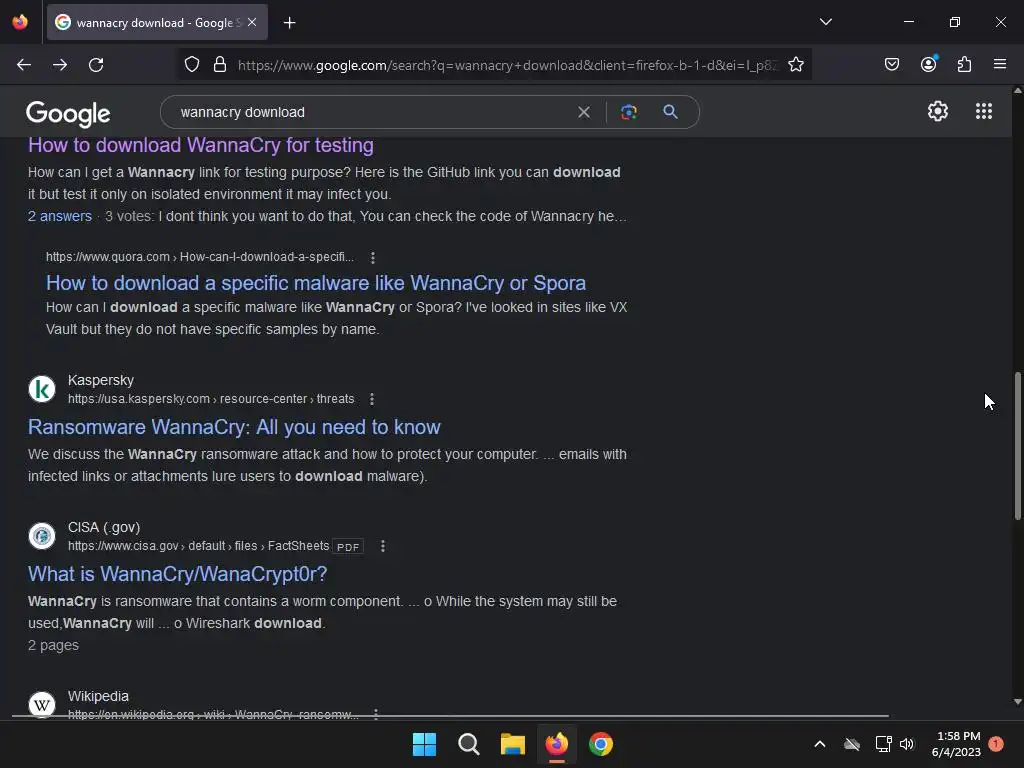
Task: Click the Kaspersky source name
Action: coord(101,380)
